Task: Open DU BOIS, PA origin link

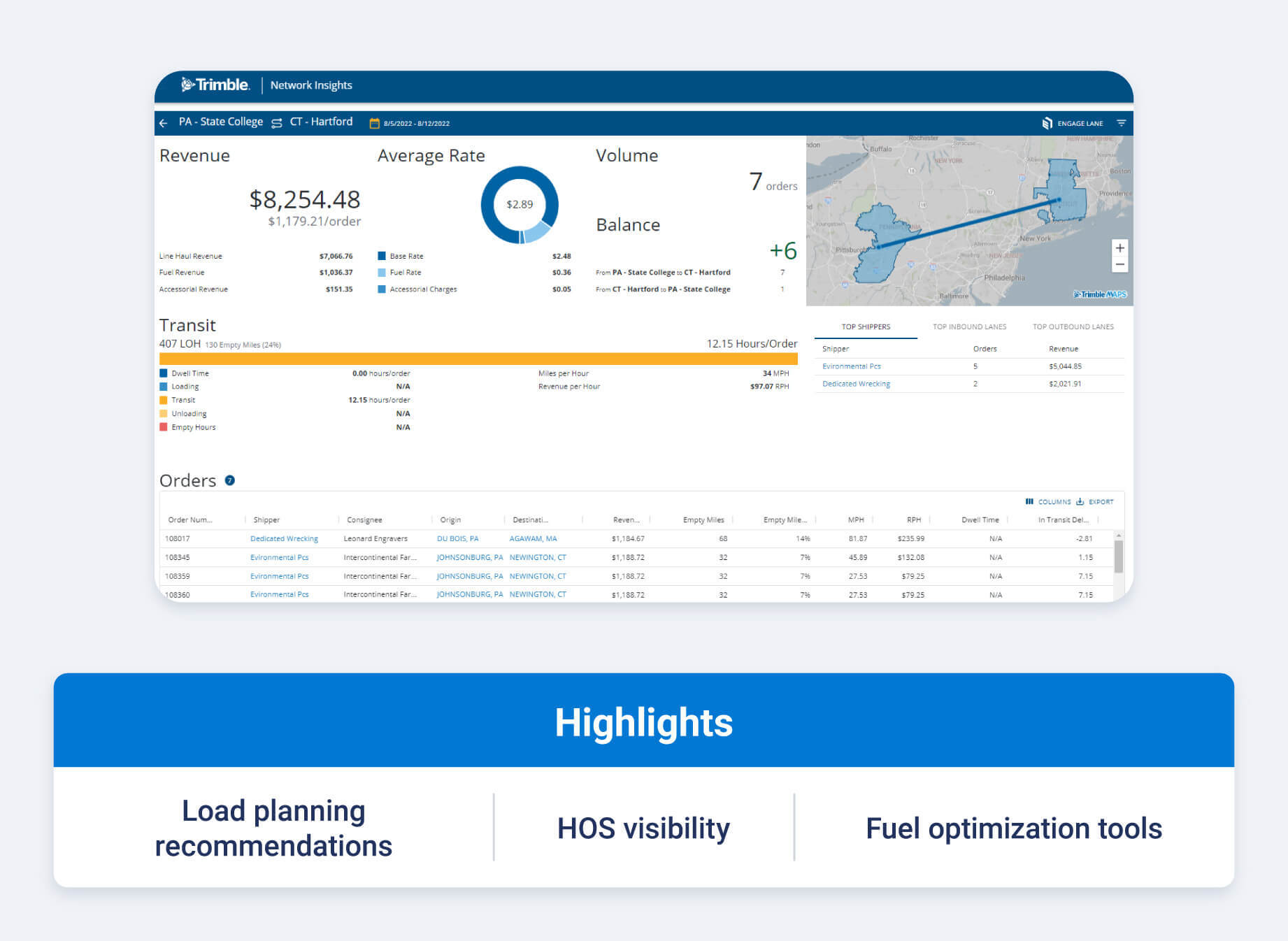Action: pos(457,539)
